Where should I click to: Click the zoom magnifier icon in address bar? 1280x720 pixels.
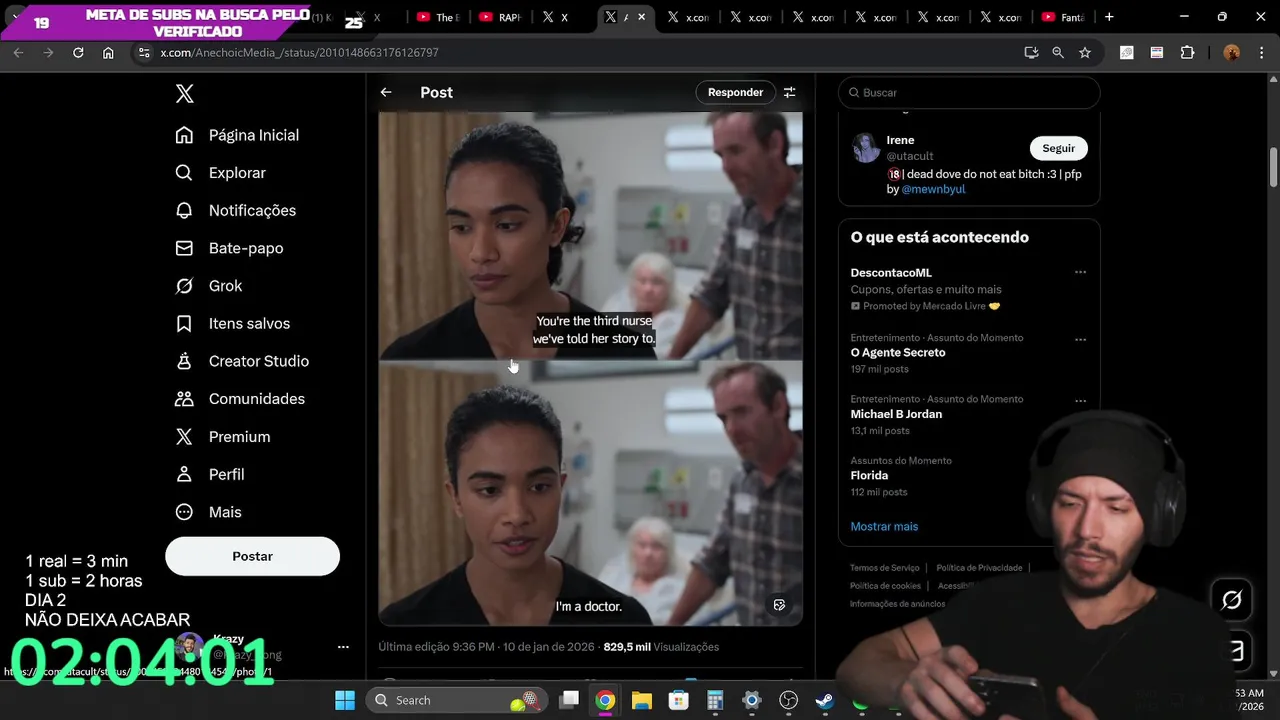(1058, 52)
